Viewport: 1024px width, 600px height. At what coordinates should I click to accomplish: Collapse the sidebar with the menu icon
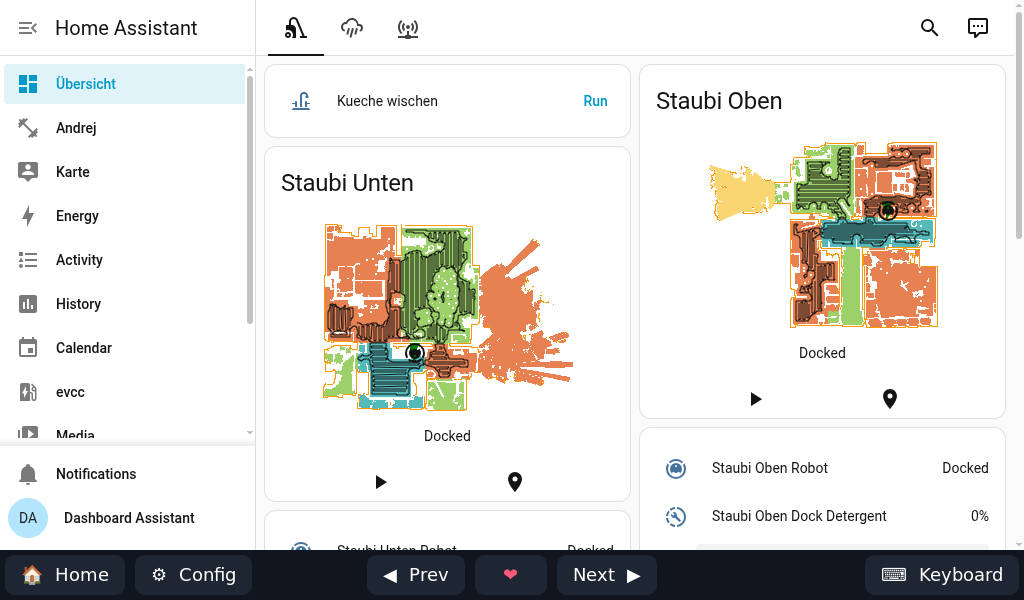[27, 28]
